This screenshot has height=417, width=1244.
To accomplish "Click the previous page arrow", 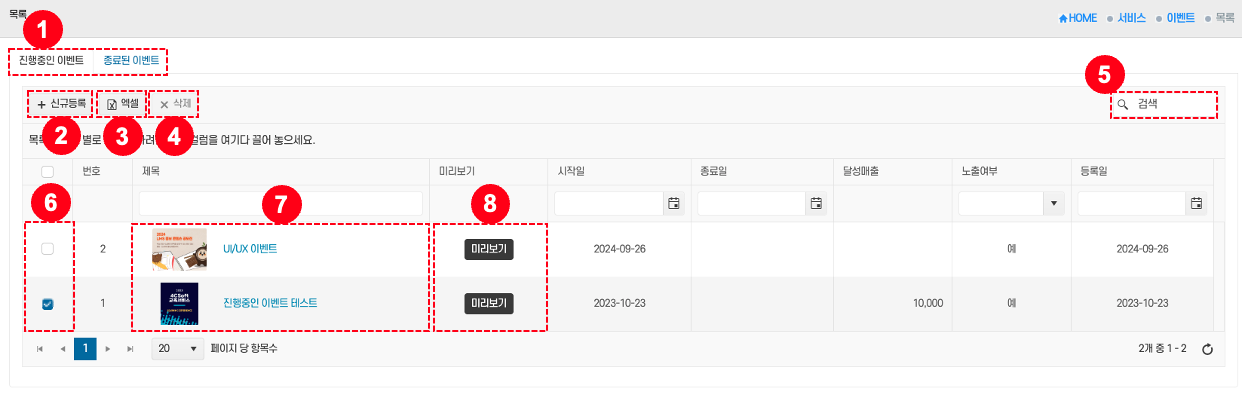I will [62, 349].
